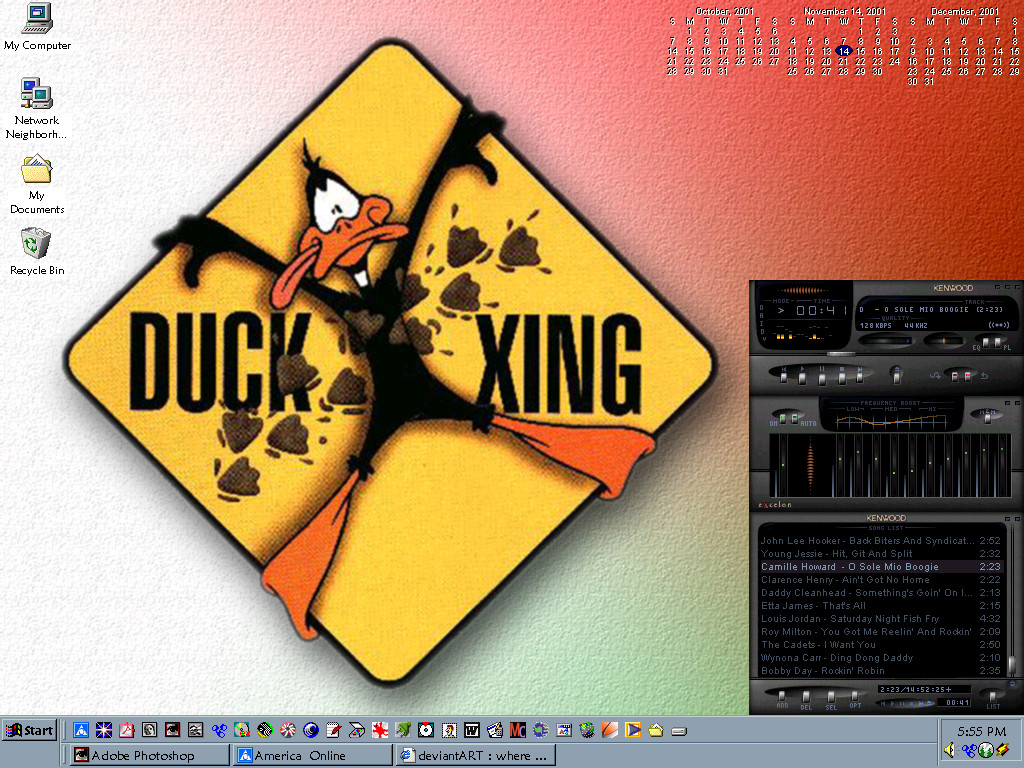Click the 00:41 time display in main player
Image resolution: width=1024 pixels, height=768 pixels.
point(820,311)
